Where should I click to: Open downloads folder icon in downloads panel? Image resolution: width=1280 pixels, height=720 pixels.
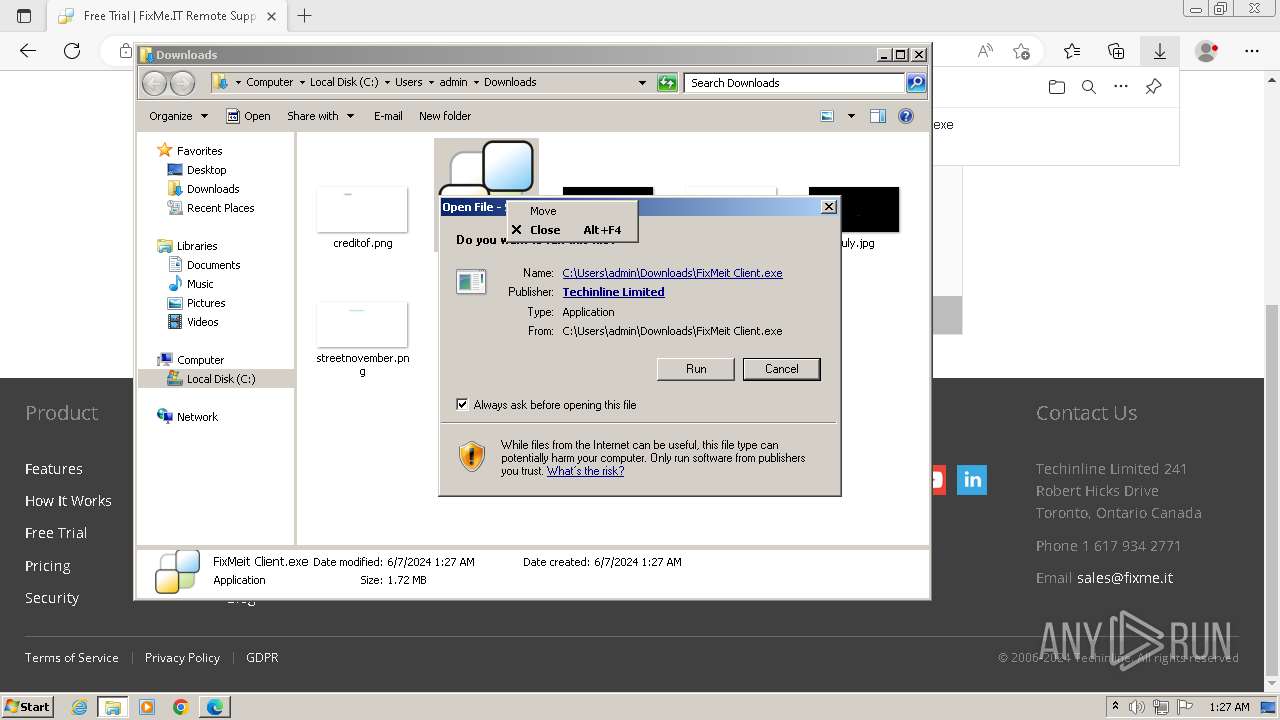pos(1057,87)
